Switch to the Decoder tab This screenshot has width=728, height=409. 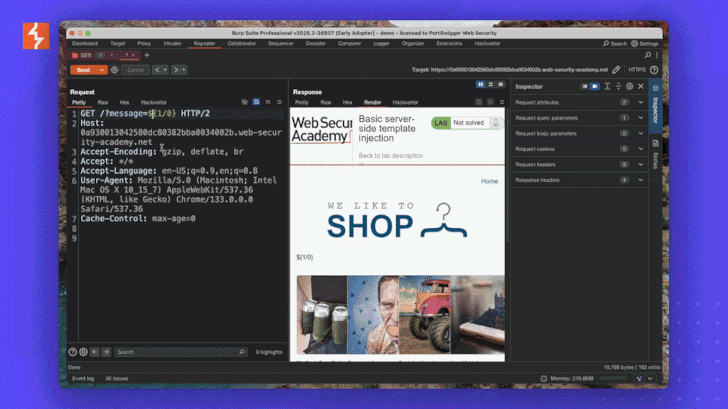tap(316, 44)
